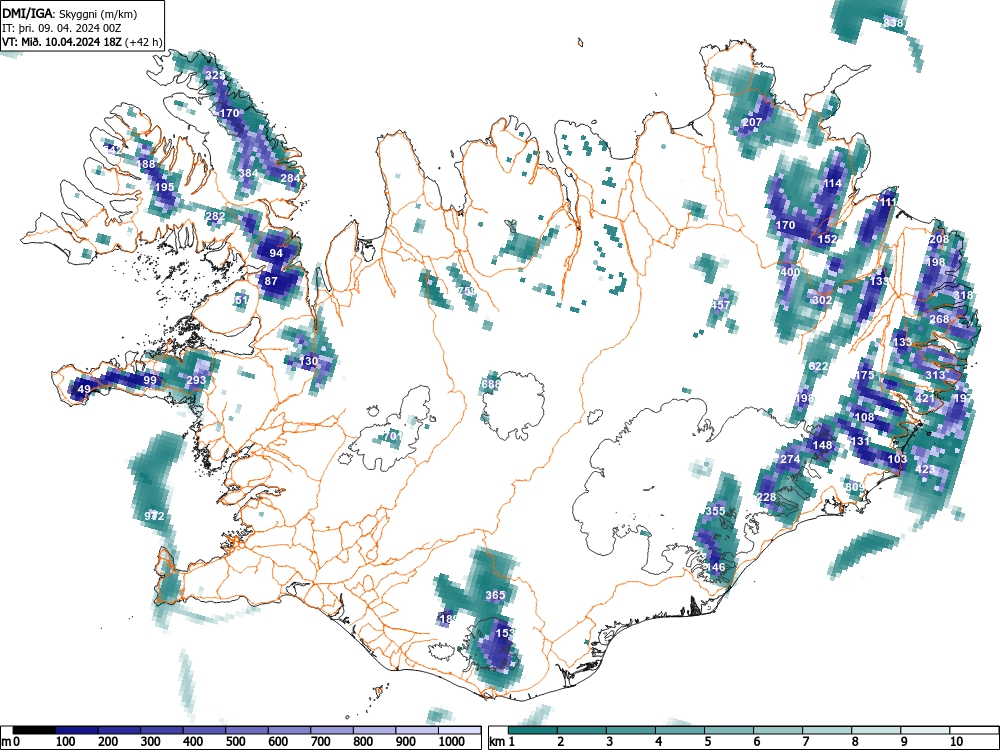Click the map value 108
The image size is (1000, 750).
coord(864,417)
